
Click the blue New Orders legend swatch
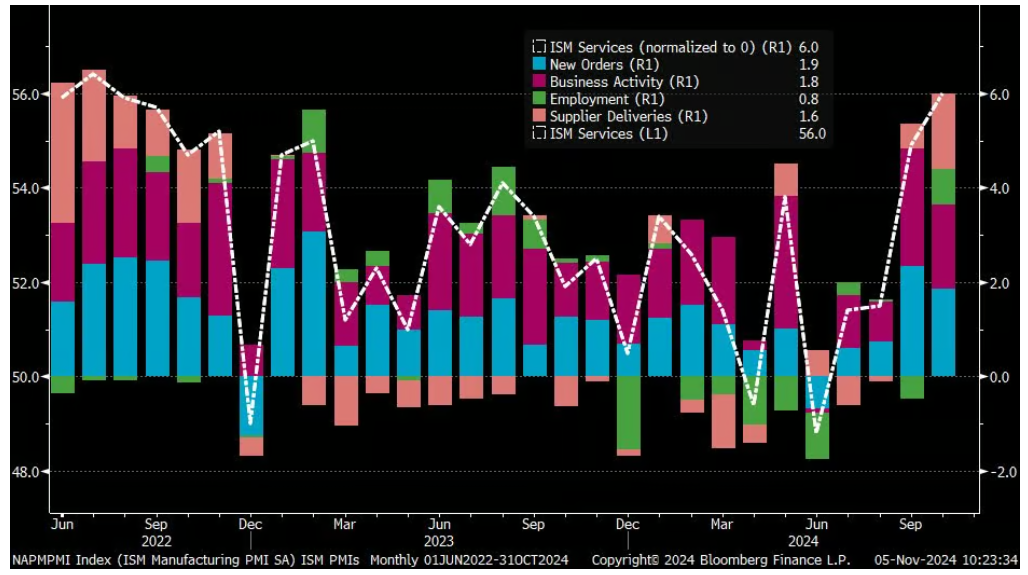coord(539,65)
